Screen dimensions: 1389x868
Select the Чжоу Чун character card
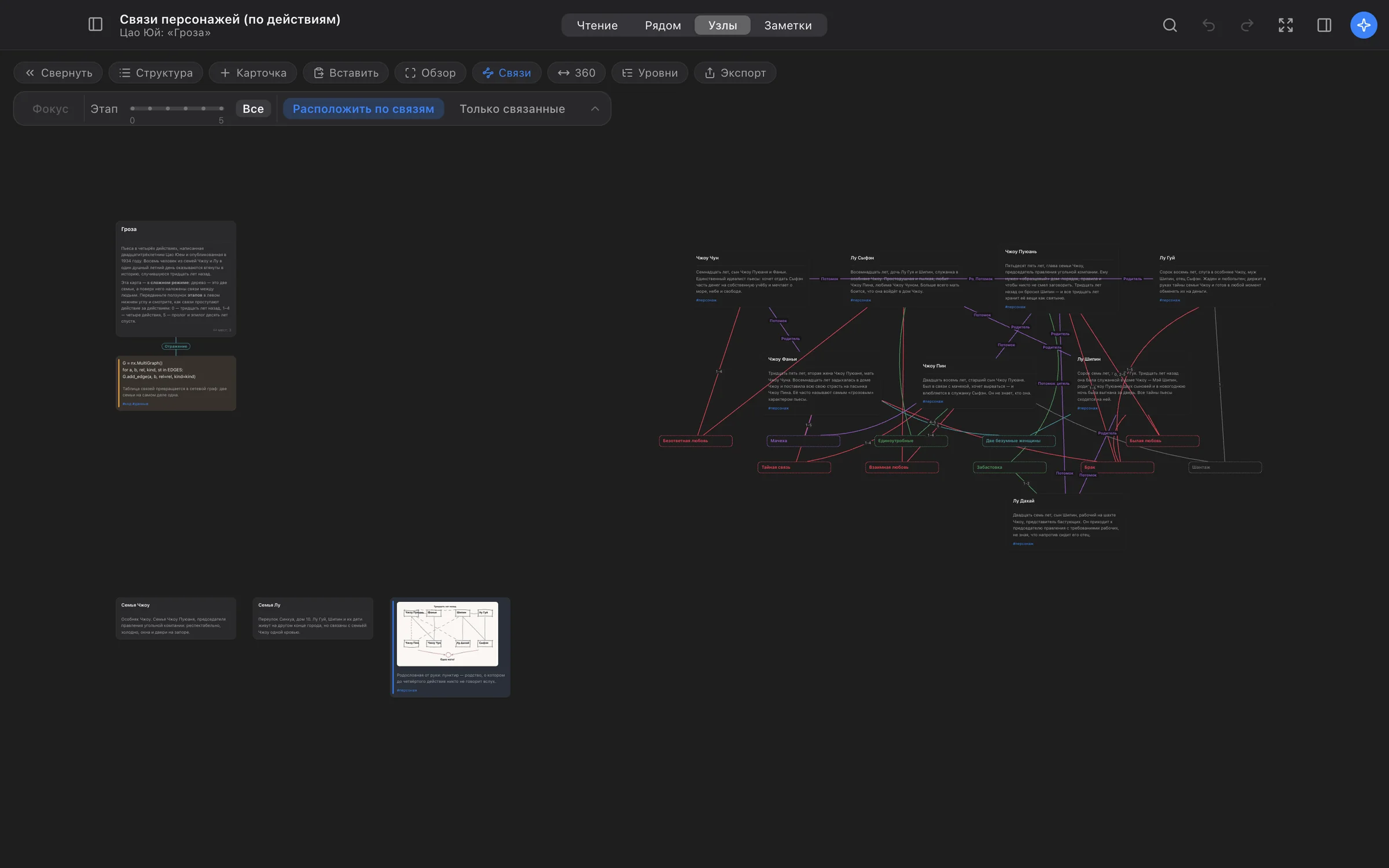click(749, 278)
